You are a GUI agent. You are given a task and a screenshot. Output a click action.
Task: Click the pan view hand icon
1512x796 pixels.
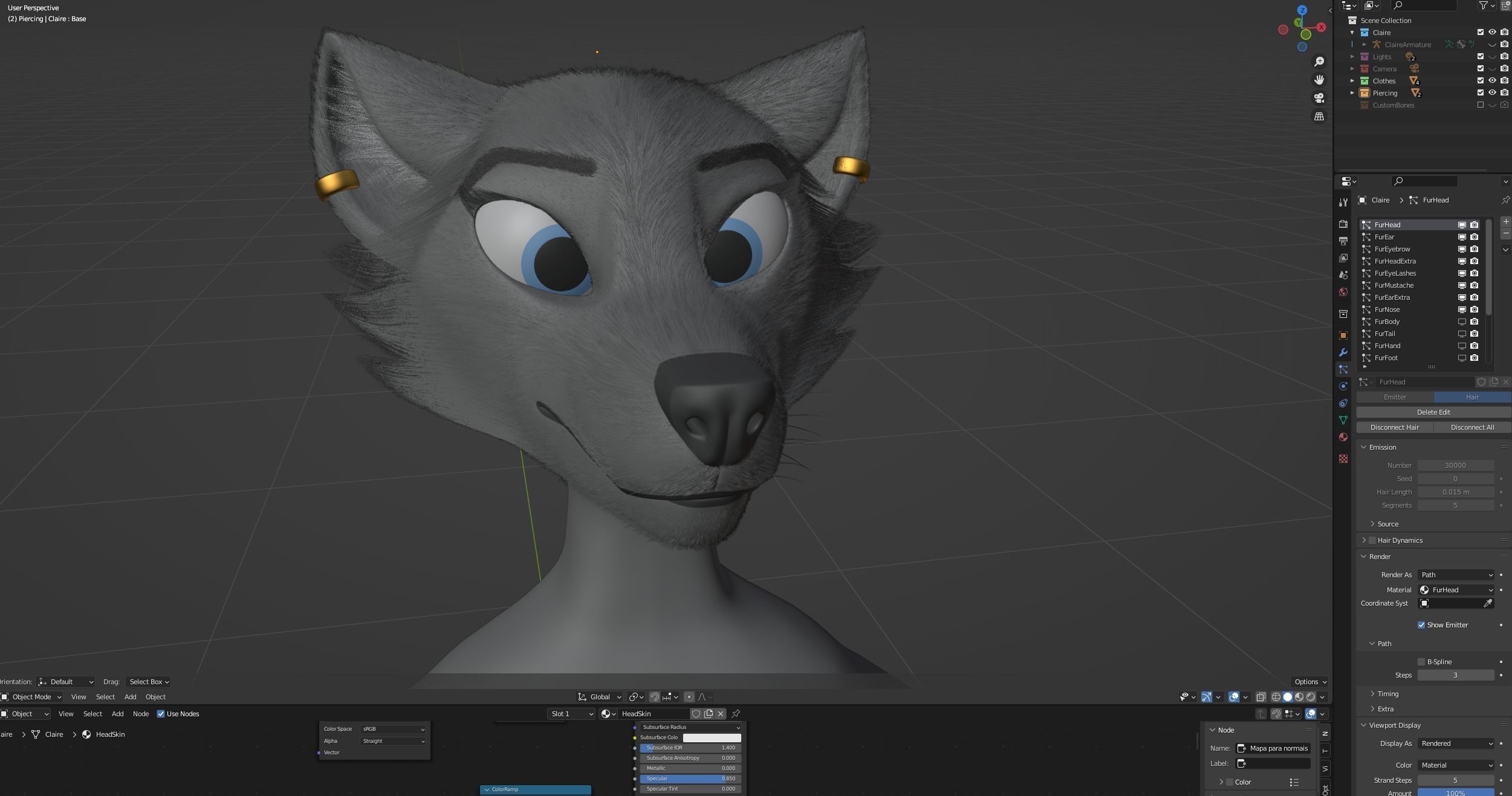(1319, 80)
